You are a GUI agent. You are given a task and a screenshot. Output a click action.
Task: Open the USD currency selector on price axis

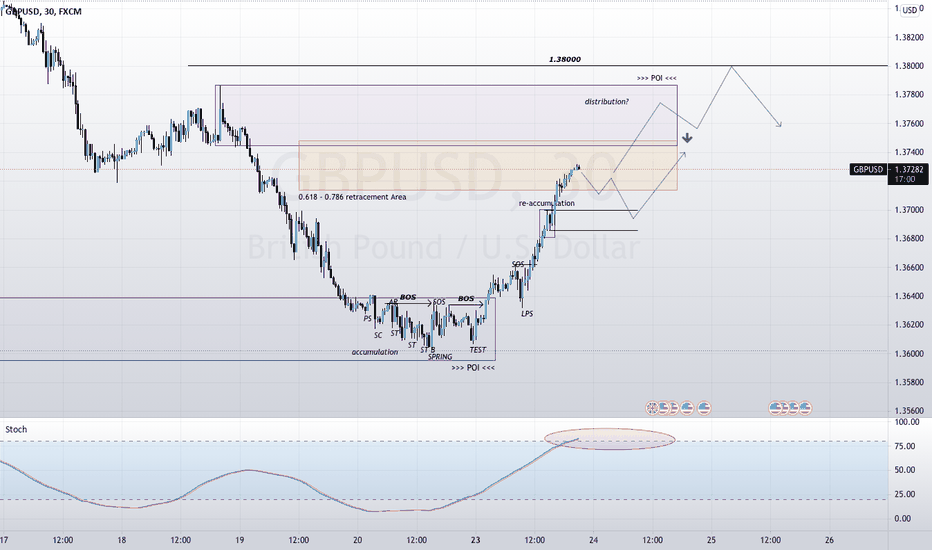pos(909,10)
